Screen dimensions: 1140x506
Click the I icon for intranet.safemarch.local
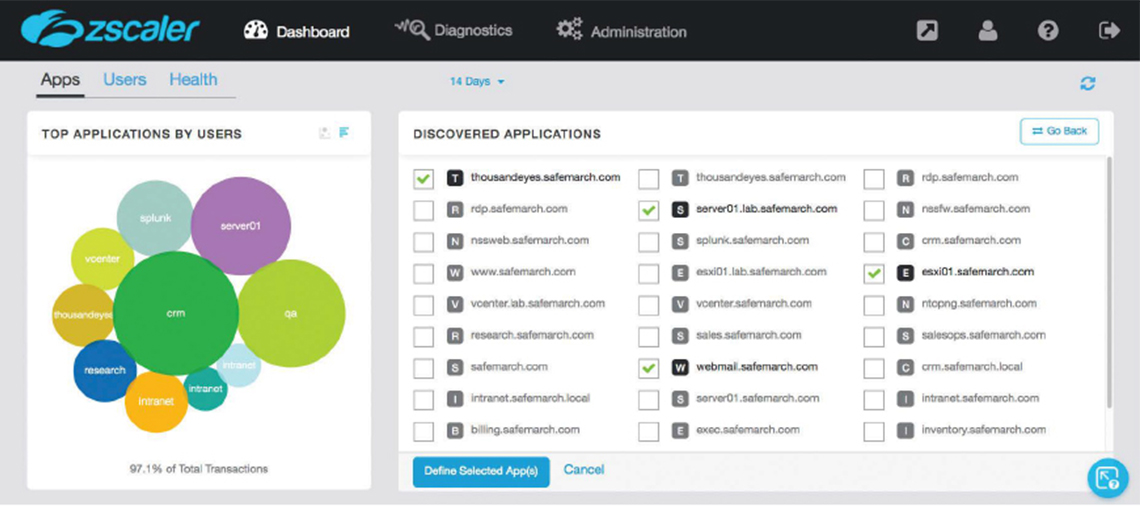(454, 399)
